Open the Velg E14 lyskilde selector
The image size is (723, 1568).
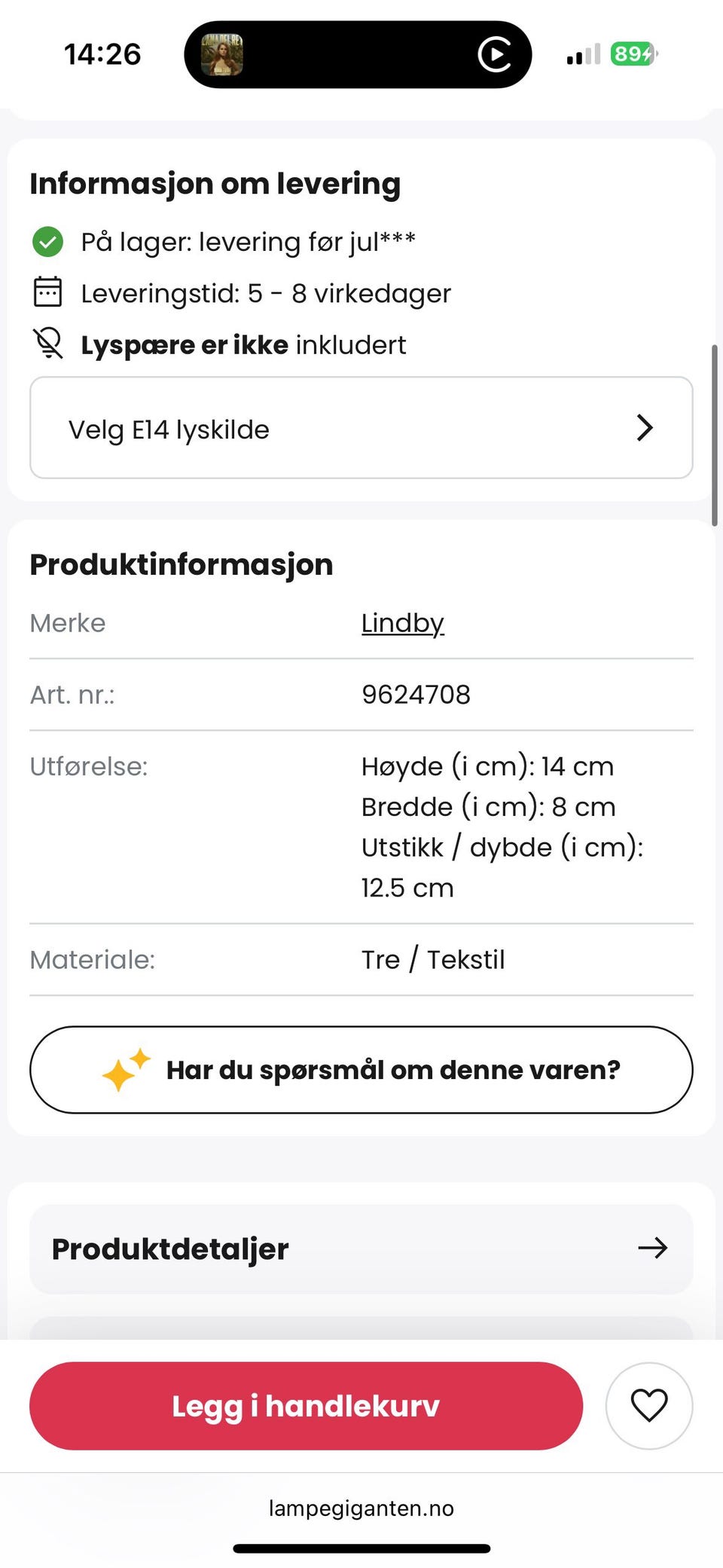(x=361, y=428)
